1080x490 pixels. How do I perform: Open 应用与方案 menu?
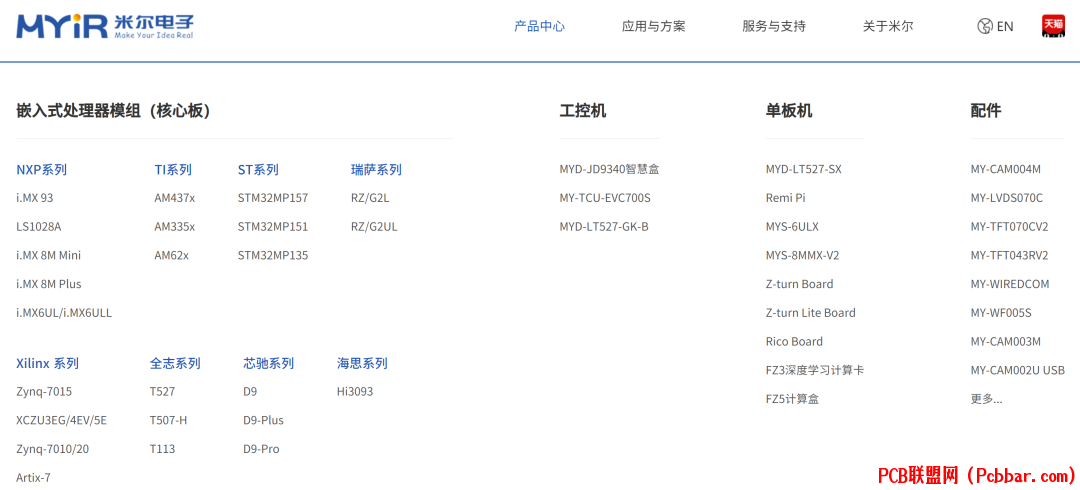pos(654,26)
